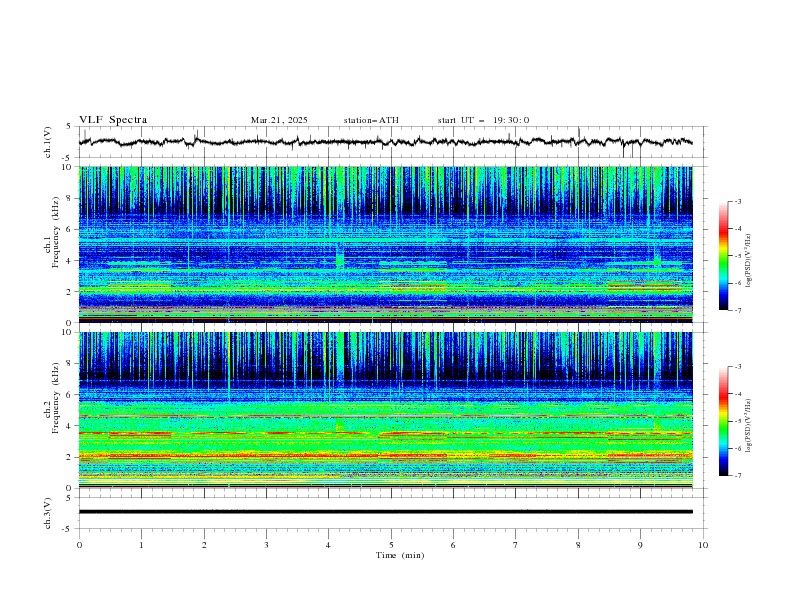Click the ch.1 "Frequency (kHz)" axis label
This screenshot has height=612, width=792.
click(56, 232)
